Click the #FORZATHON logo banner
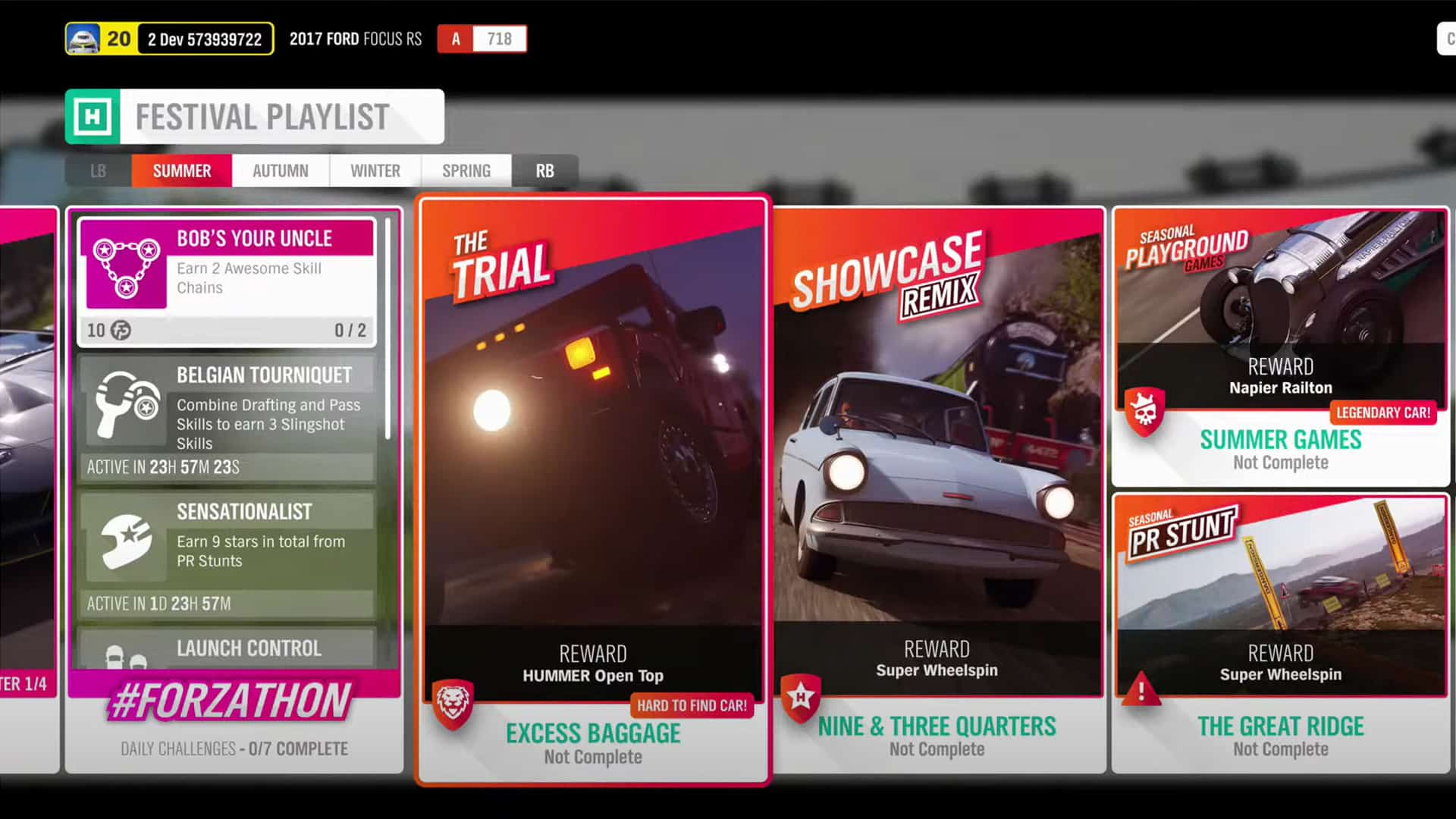 [x=231, y=701]
